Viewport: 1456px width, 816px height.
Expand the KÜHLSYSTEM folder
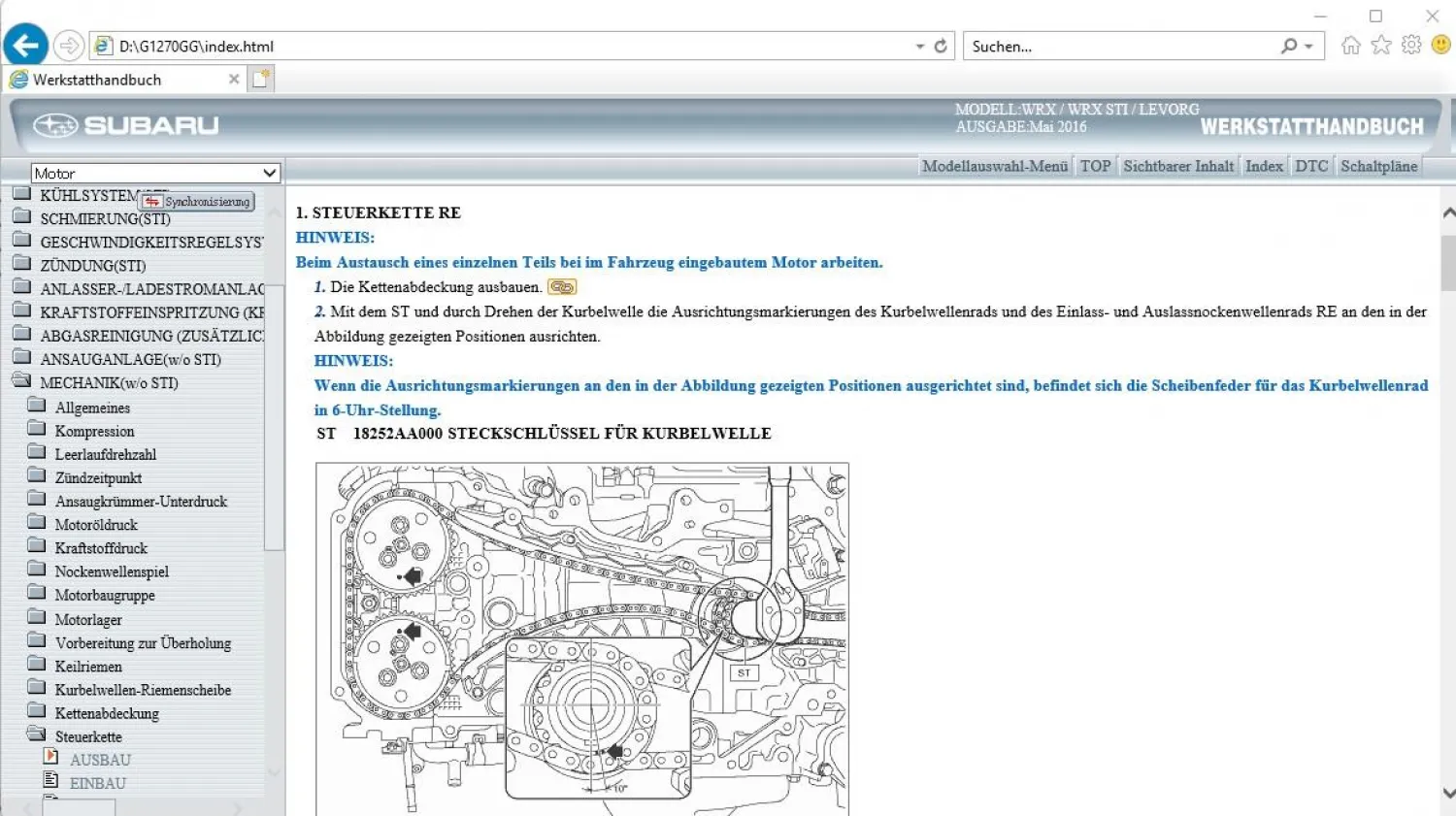pos(22,195)
